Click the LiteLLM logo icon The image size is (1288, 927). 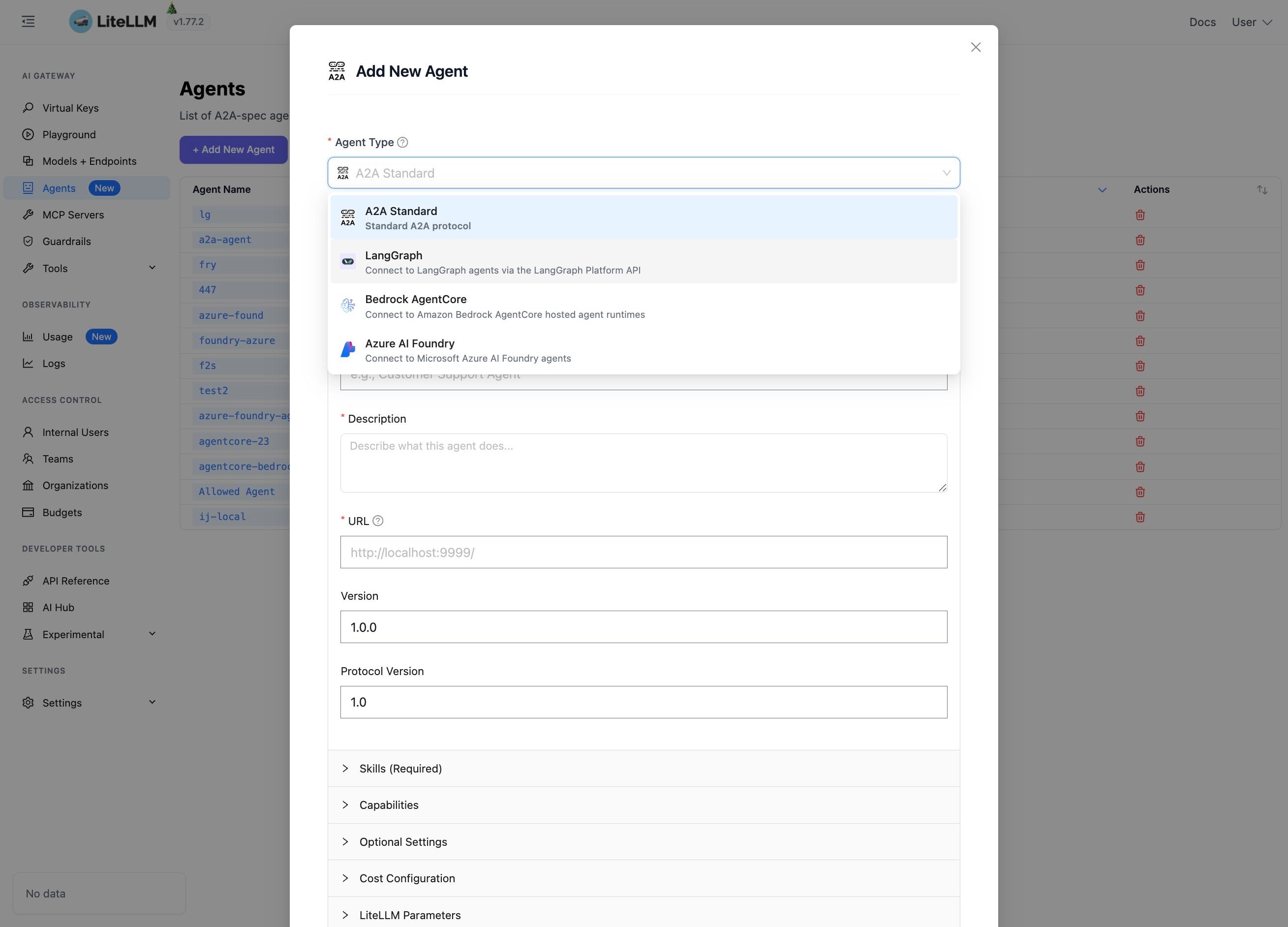[81, 22]
